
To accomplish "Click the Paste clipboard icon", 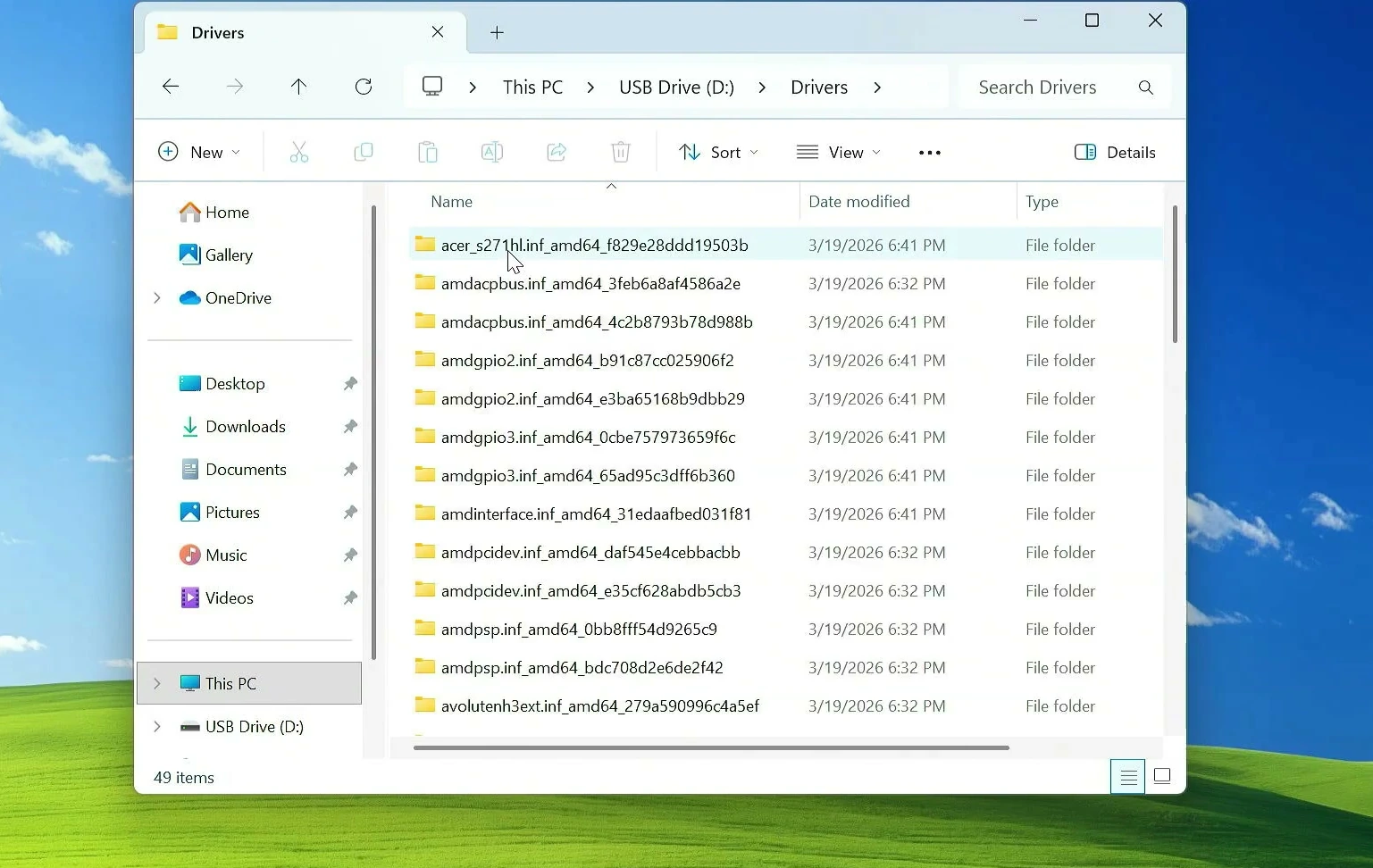I will point(428,153).
